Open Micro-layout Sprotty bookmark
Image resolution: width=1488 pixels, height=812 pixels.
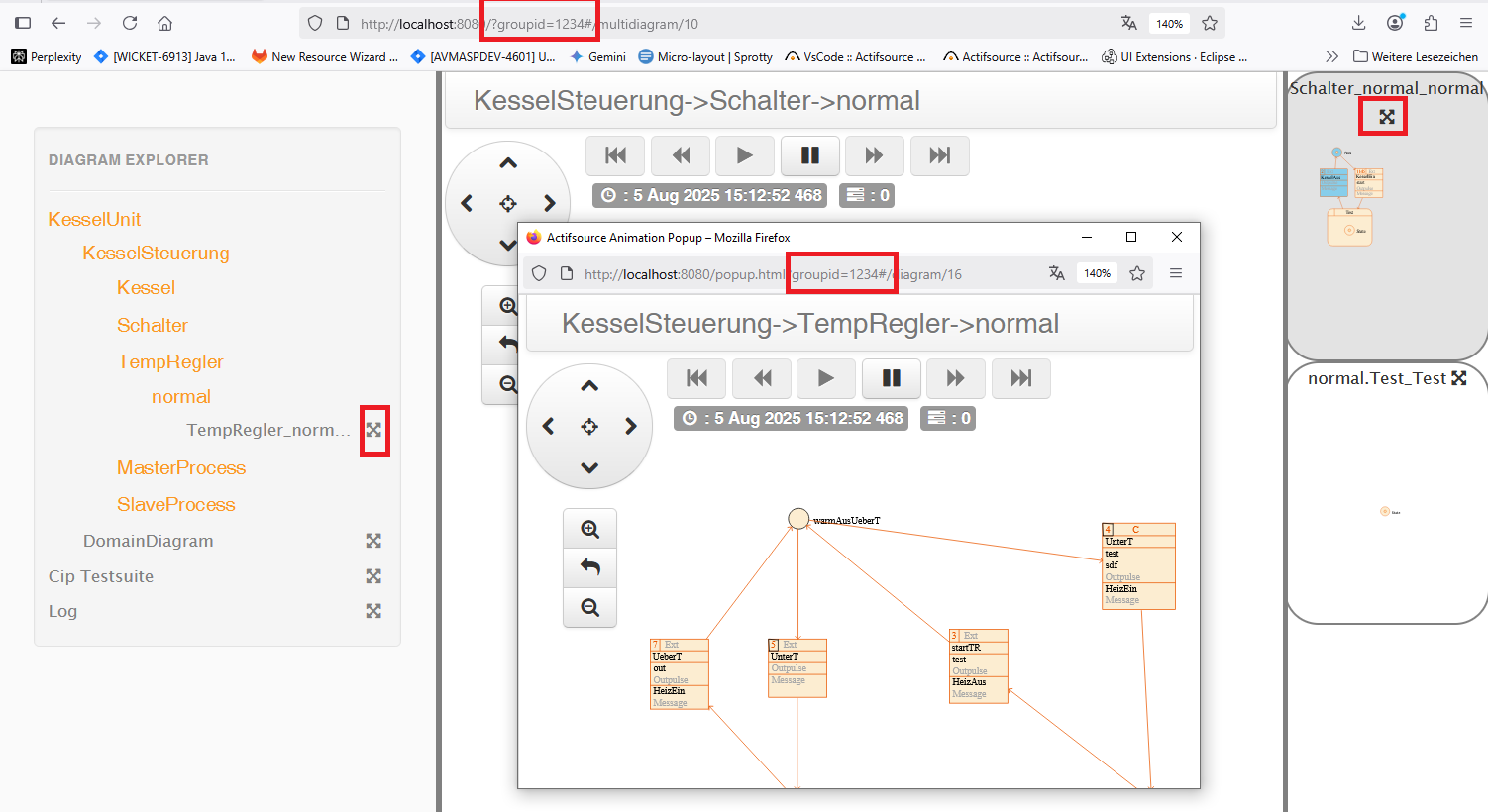click(704, 57)
